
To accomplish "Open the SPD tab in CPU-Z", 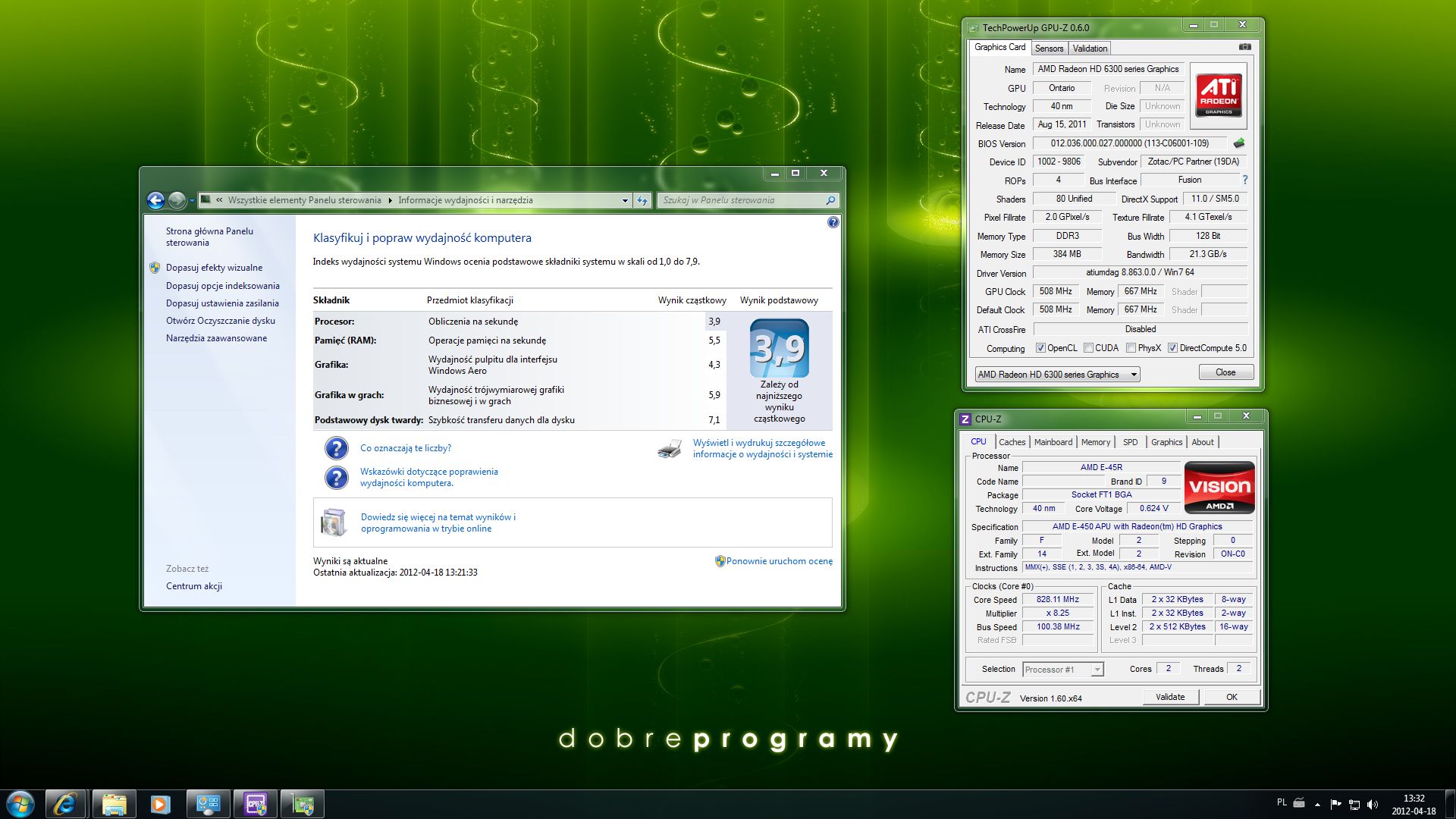I will point(1130,442).
